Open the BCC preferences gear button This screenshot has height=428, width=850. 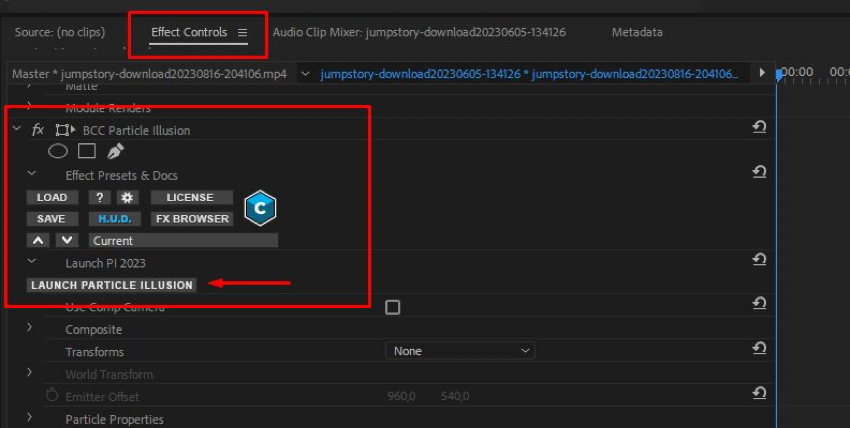(127, 197)
